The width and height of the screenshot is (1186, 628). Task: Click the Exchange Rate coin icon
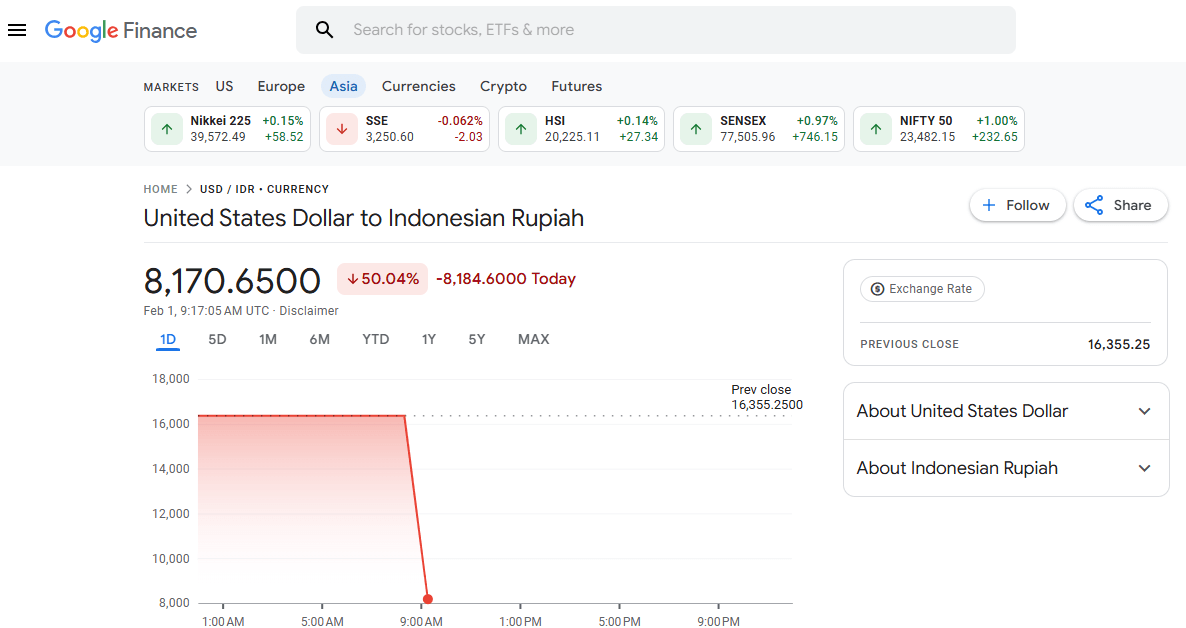pos(877,289)
